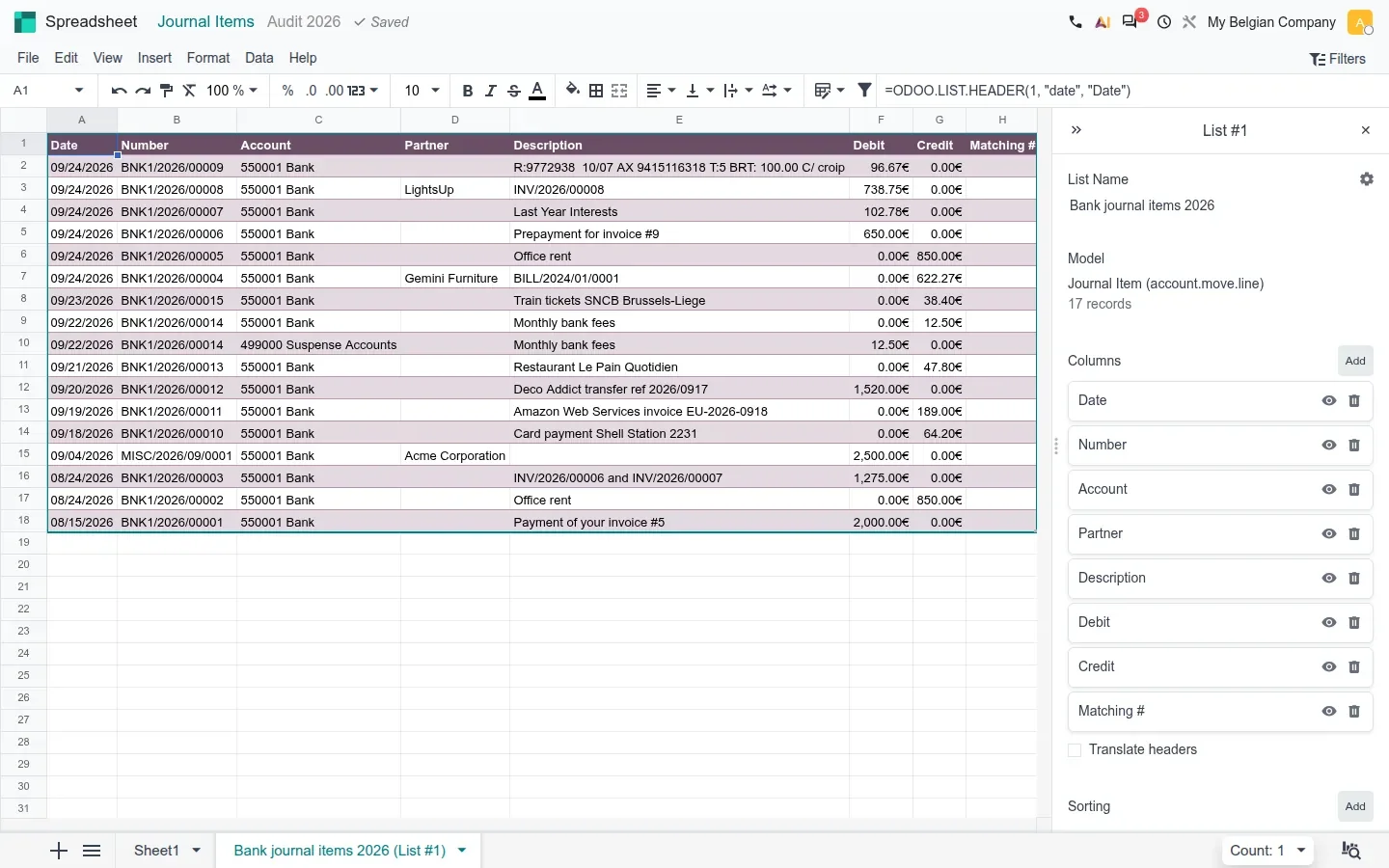This screenshot has height=868, width=1389.
Task: Activate the paint format tool
Action: [x=166, y=91]
